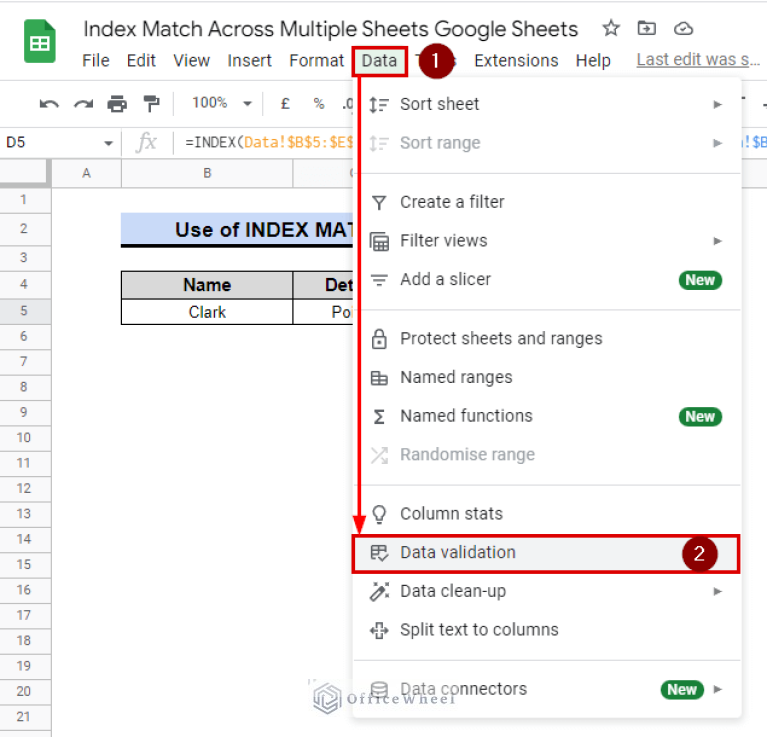Expand the Name box dropdown arrow
Image resolution: width=767 pixels, height=737 pixels.
108,143
